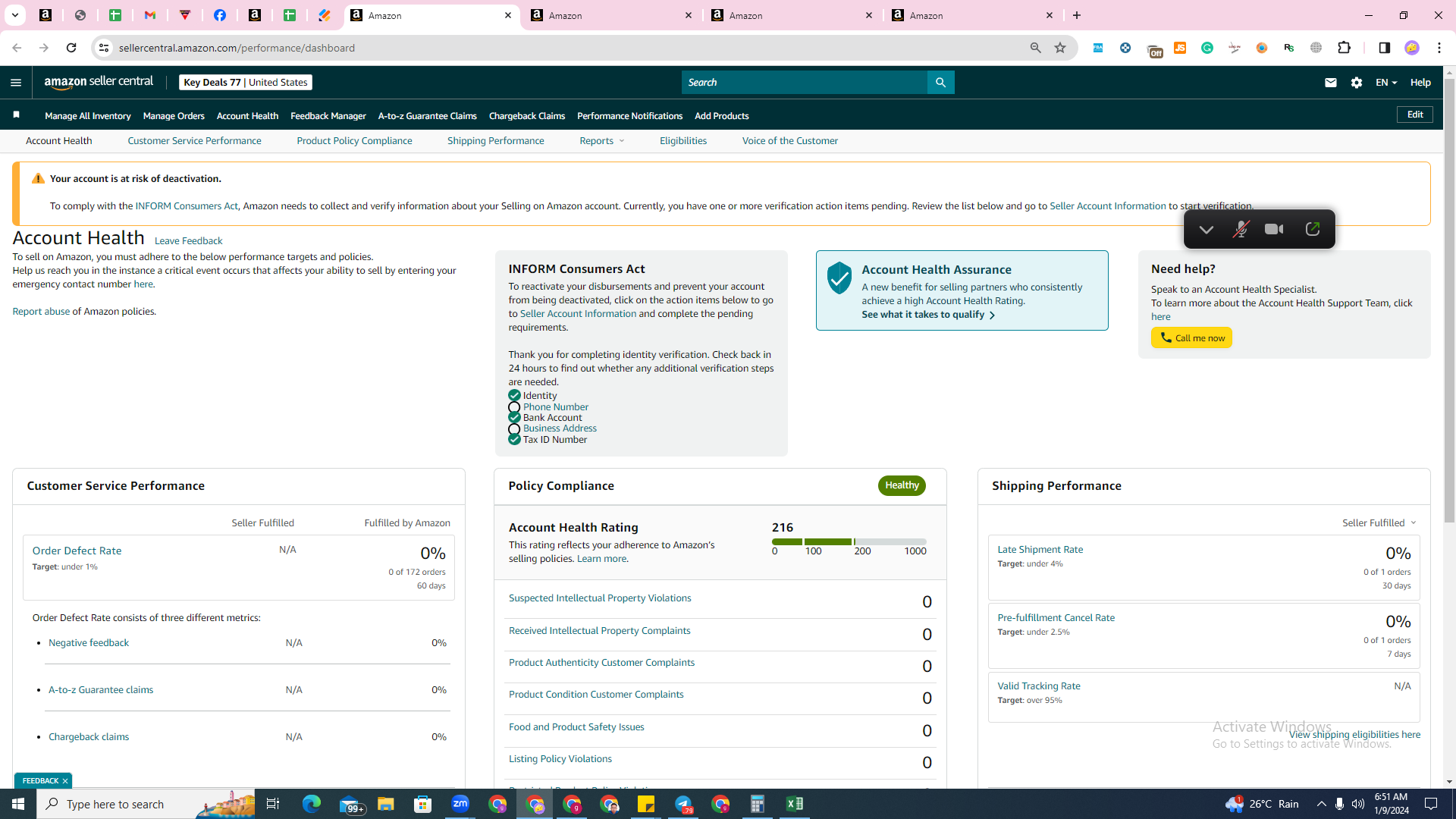Open INFORM Consumers Act link in alert
1456x819 pixels.
pos(187,206)
